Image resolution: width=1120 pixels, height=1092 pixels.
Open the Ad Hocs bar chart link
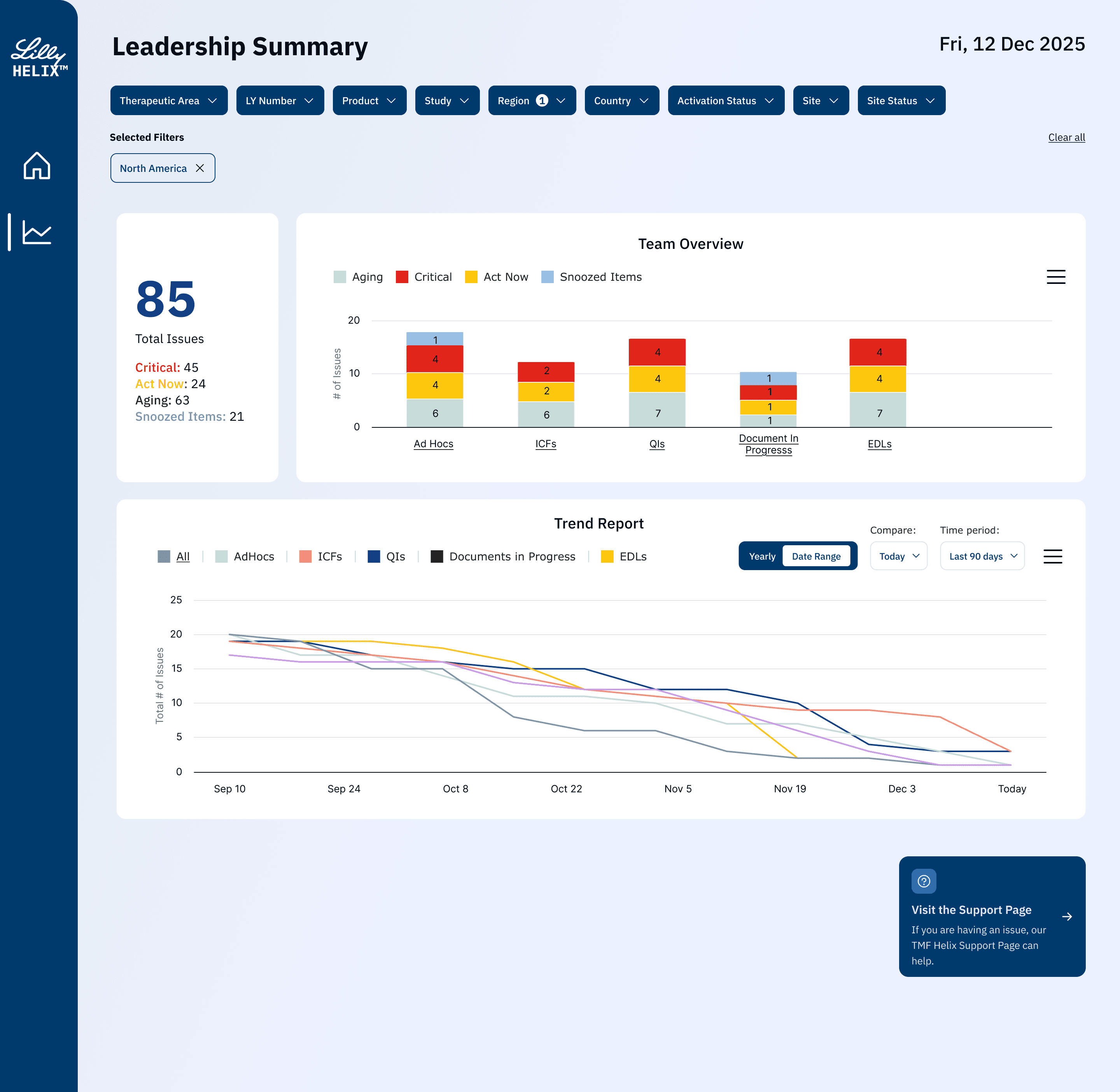[433, 444]
